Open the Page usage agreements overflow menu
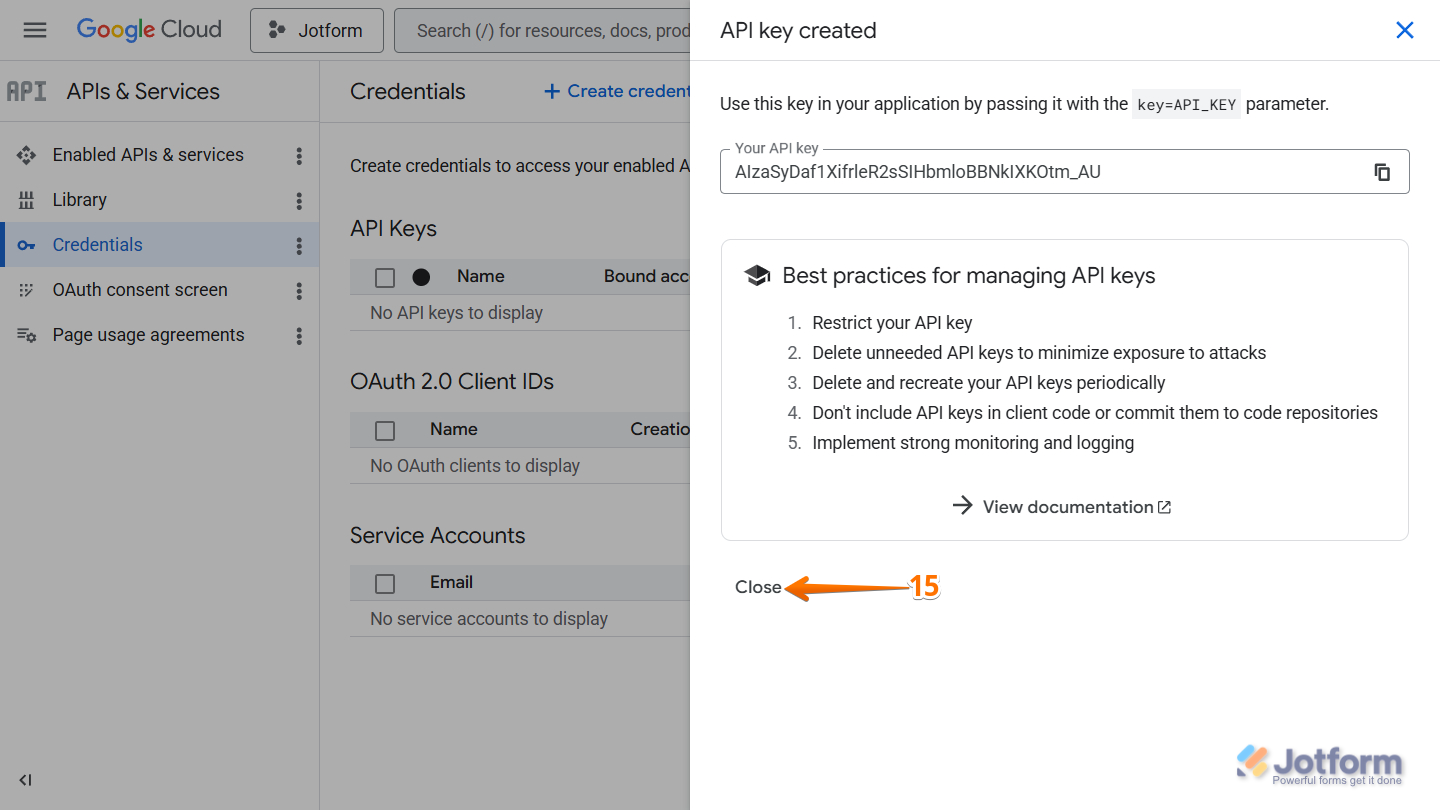The width and height of the screenshot is (1440, 810). [298, 335]
